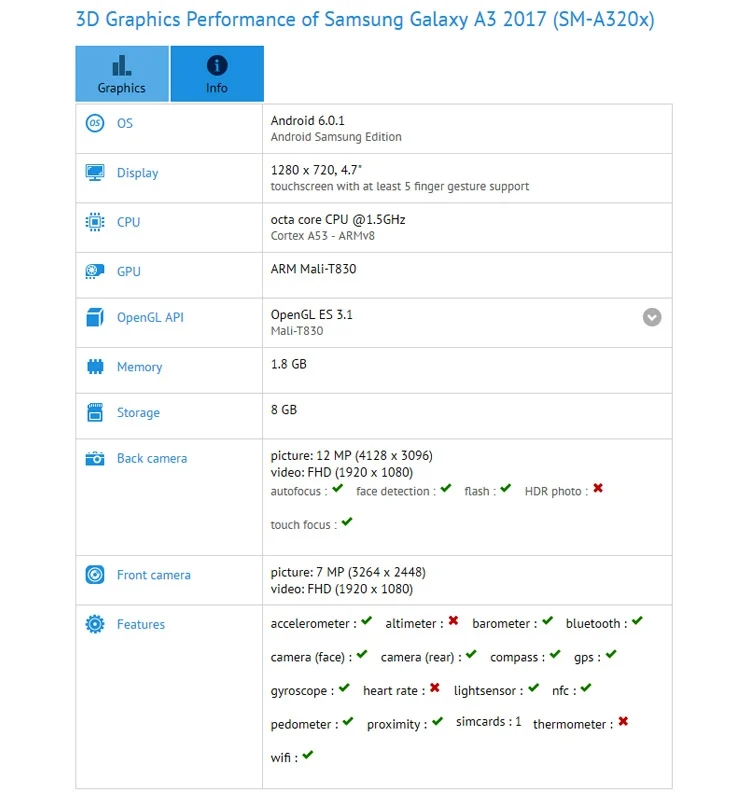Click the GPU card icon
The image size is (750, 792).
click(94, 271)
